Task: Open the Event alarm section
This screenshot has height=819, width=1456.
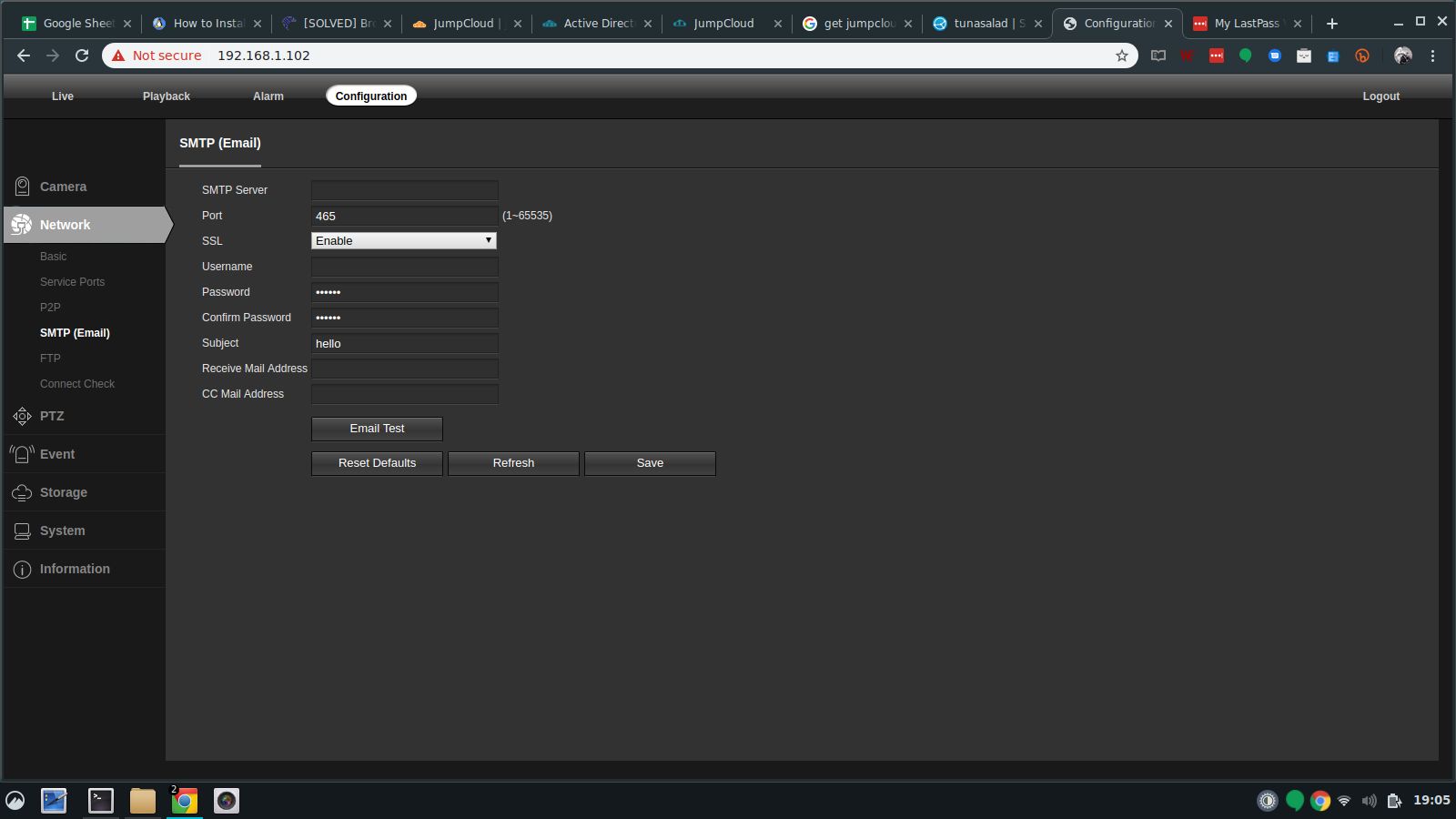Action: [x=56, y=454]
